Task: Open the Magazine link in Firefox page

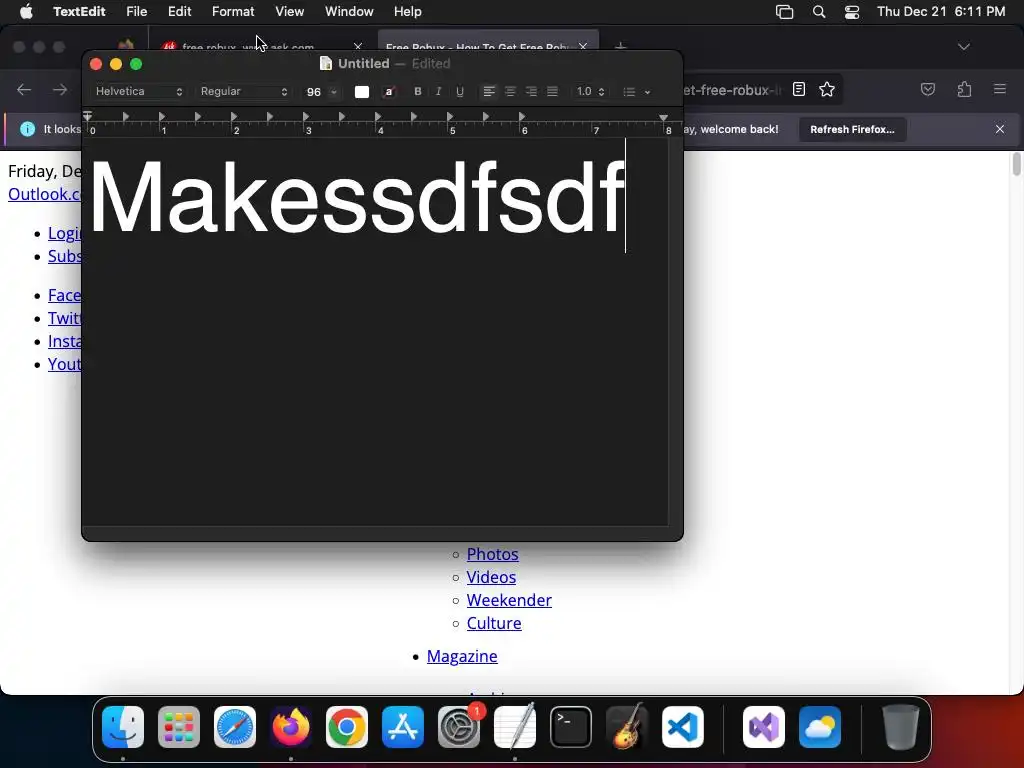Action: pyautogui.click(x=462, y=656)
